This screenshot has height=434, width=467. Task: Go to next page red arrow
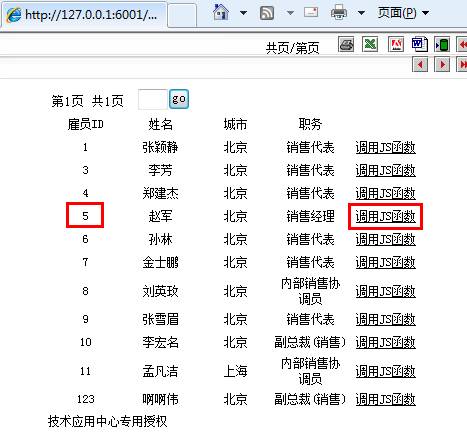pos(442,64)
